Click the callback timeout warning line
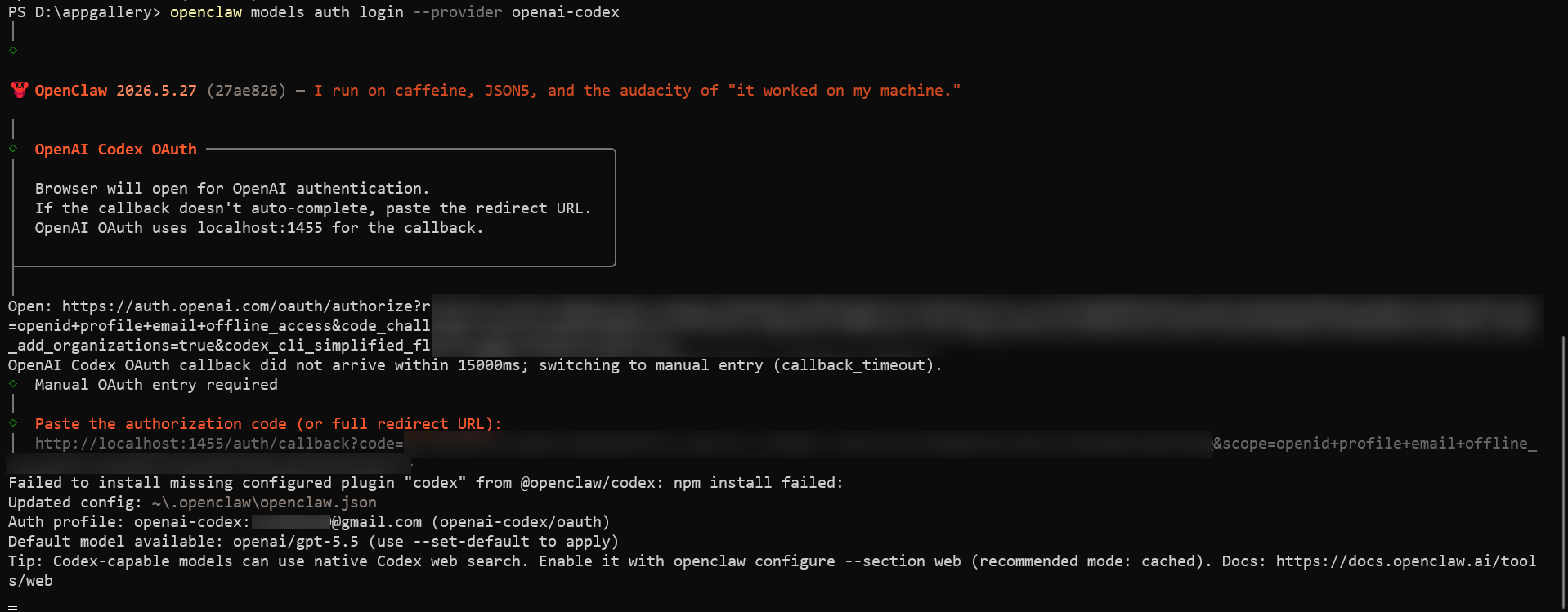 point(475,365)
